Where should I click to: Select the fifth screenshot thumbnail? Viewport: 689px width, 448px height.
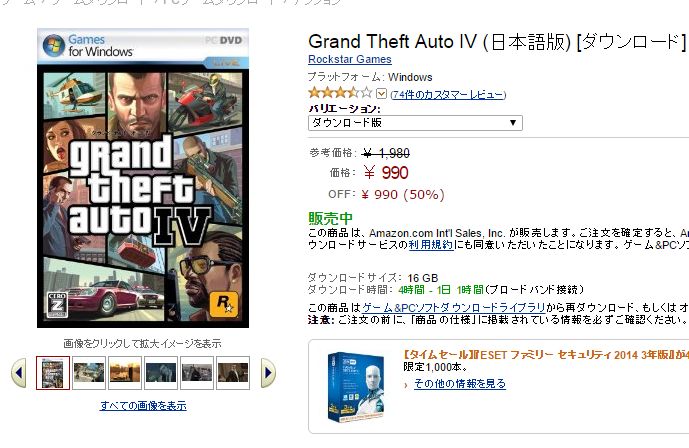click(197, 372)
